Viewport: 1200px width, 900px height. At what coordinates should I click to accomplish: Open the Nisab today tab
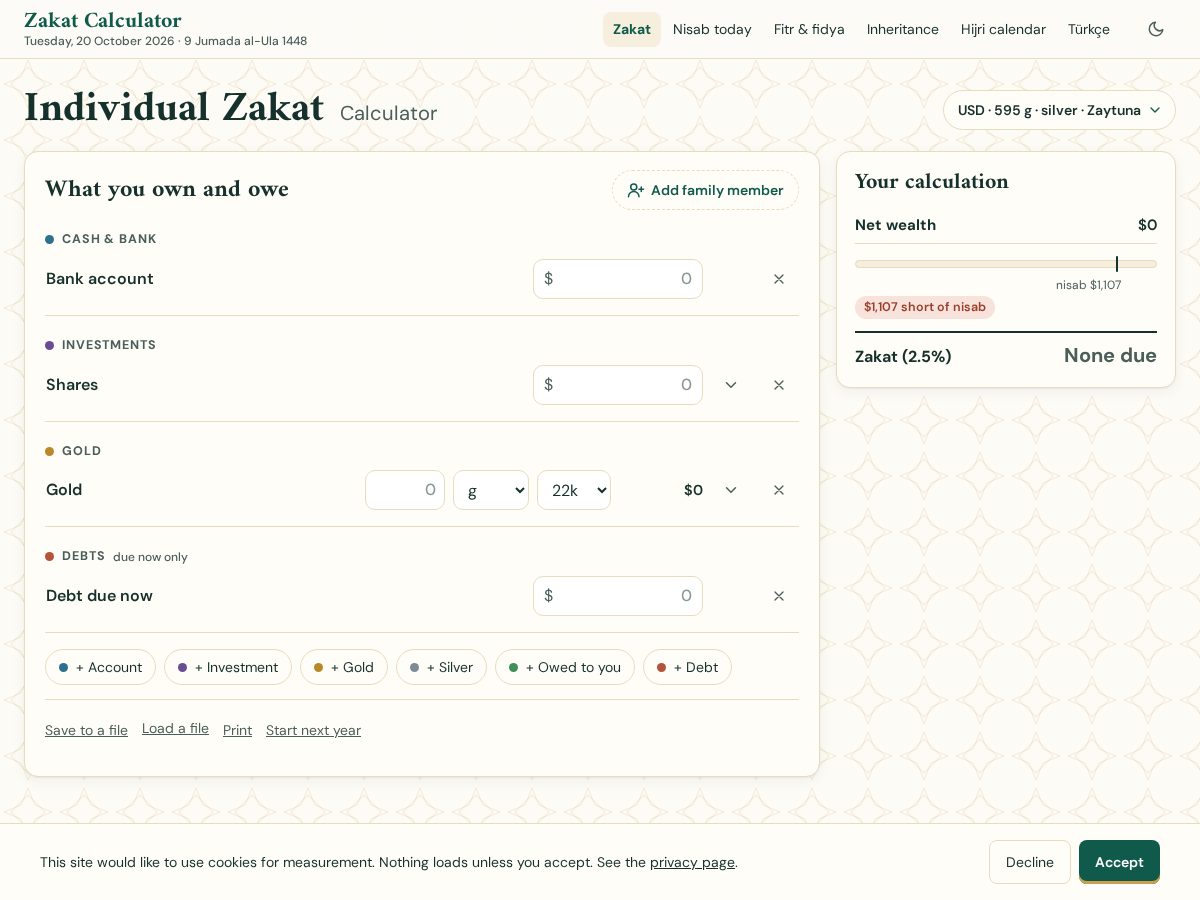[712, 29]
